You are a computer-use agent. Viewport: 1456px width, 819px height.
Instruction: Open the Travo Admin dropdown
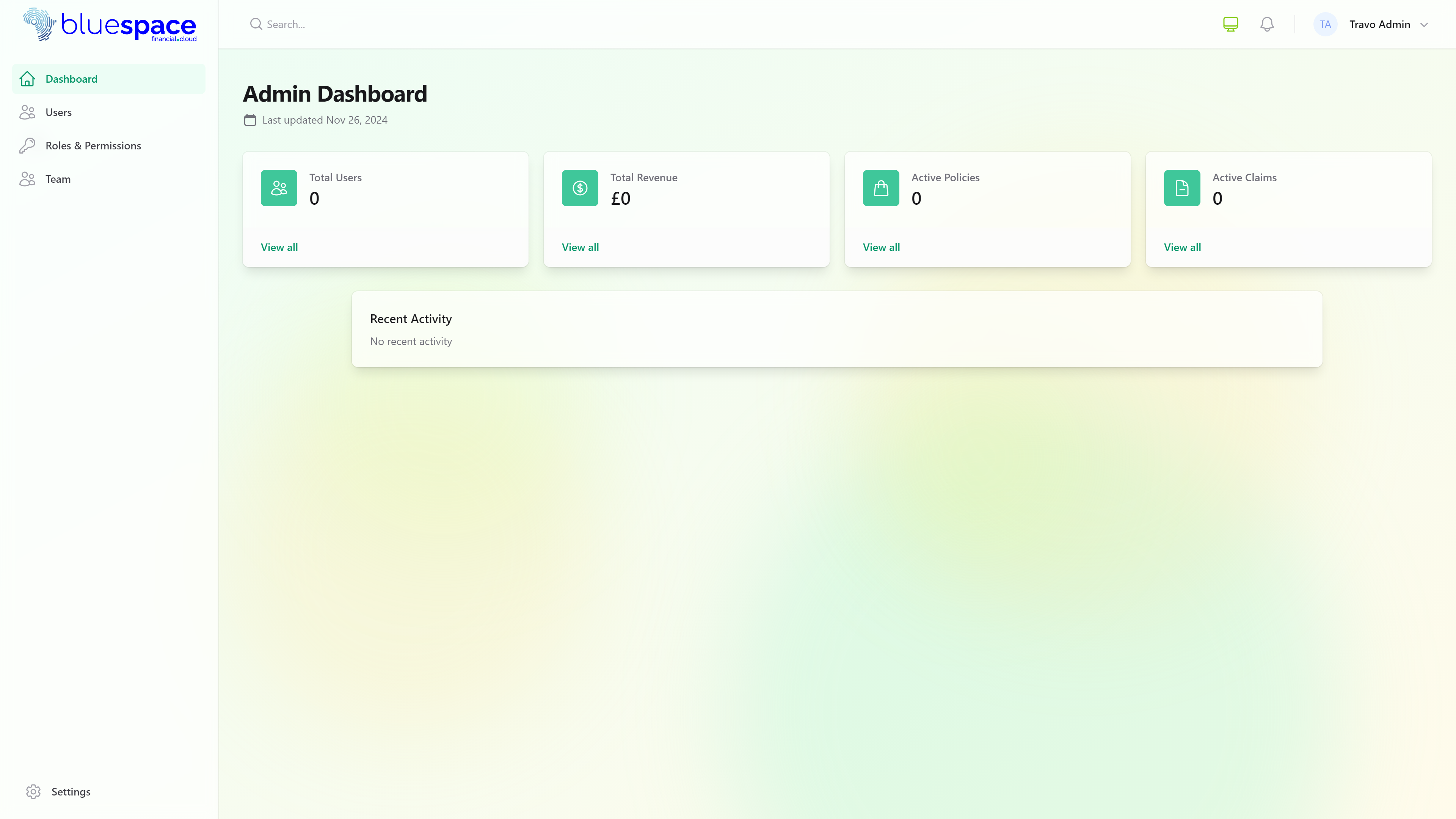pyautogui.click(x=1380, y=24)
